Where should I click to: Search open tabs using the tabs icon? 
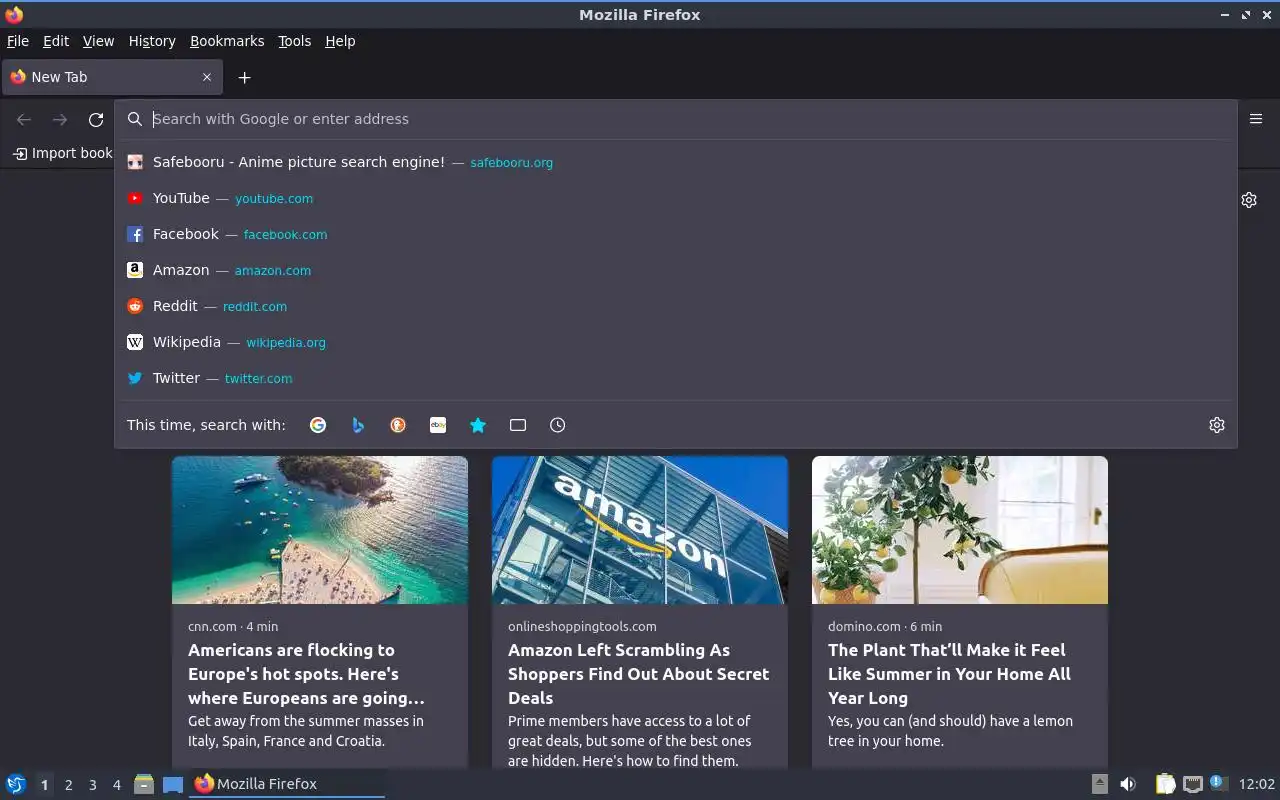[518, 425]
